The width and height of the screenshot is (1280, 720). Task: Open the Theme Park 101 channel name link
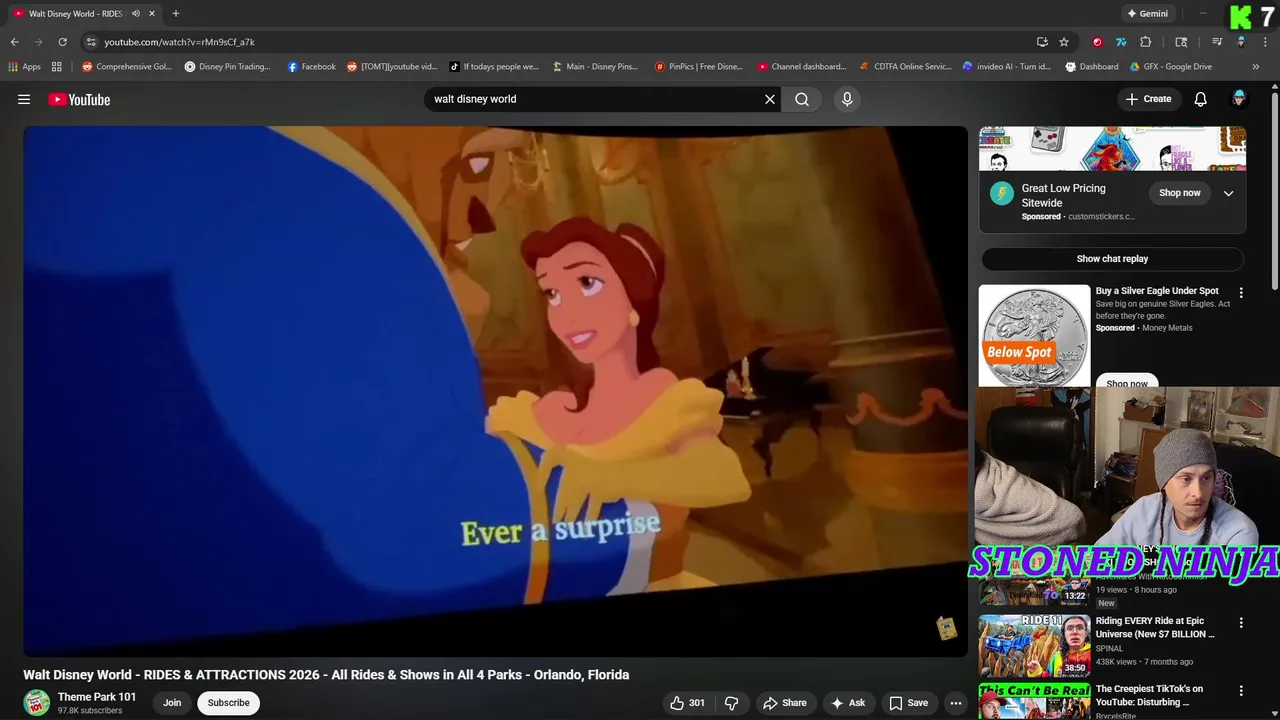pos(97,697)
